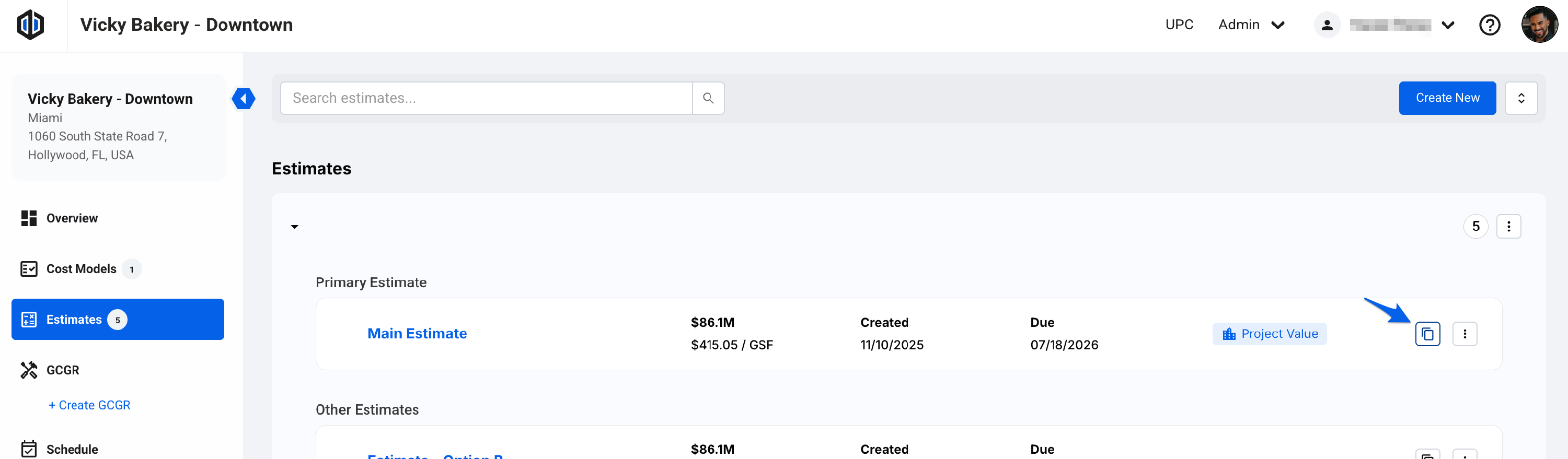
Task: Open the Main Estimate link
Action: [x=417, y=334]
